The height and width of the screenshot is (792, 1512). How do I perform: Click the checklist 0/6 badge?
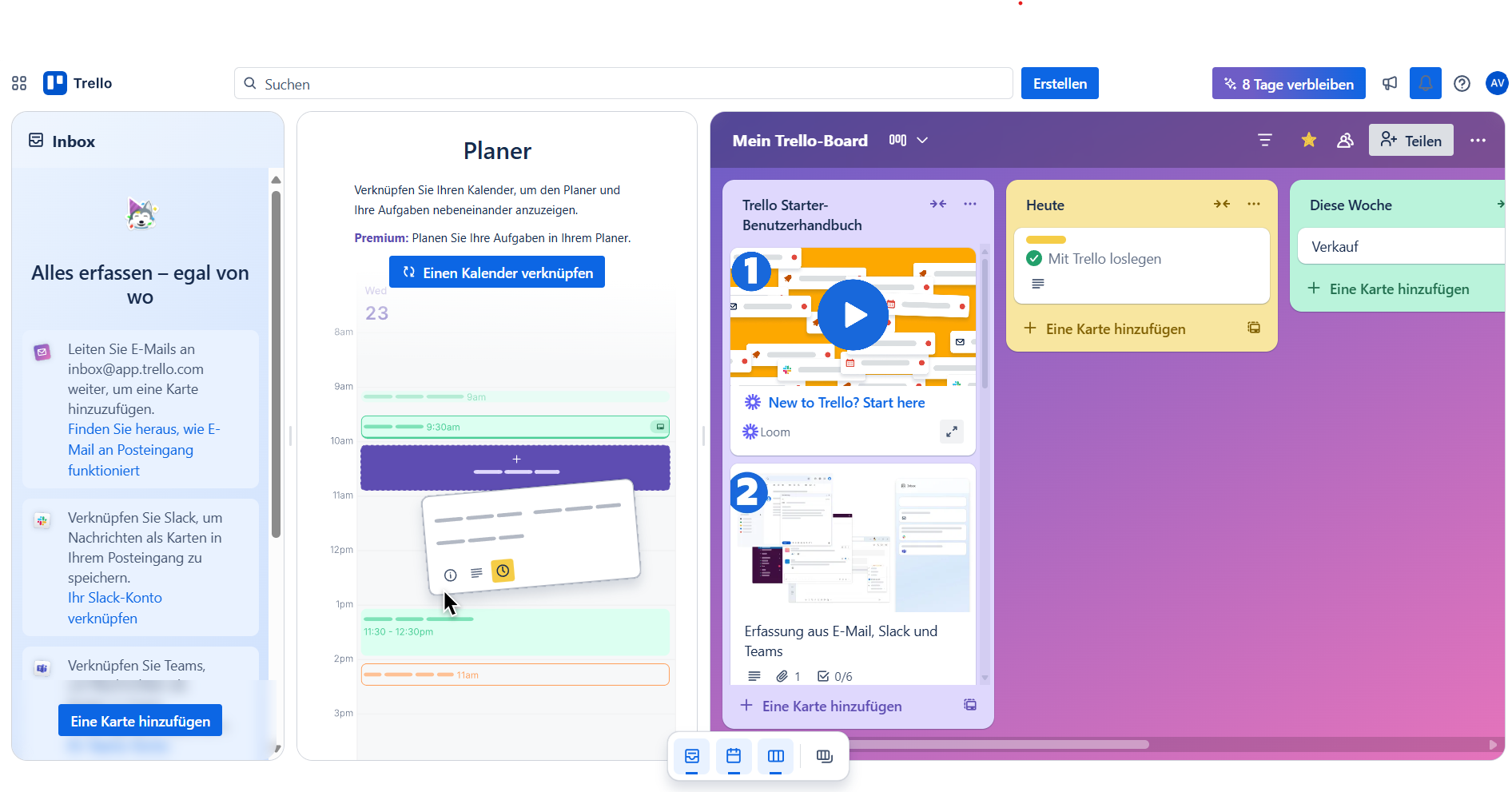(x=835, y=676)
